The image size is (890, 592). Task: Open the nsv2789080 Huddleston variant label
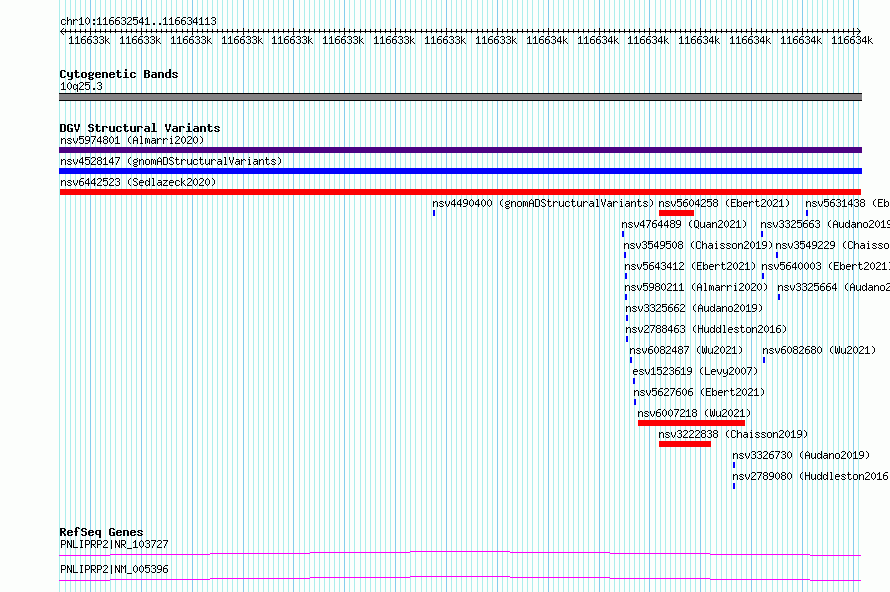coord(811,476)
